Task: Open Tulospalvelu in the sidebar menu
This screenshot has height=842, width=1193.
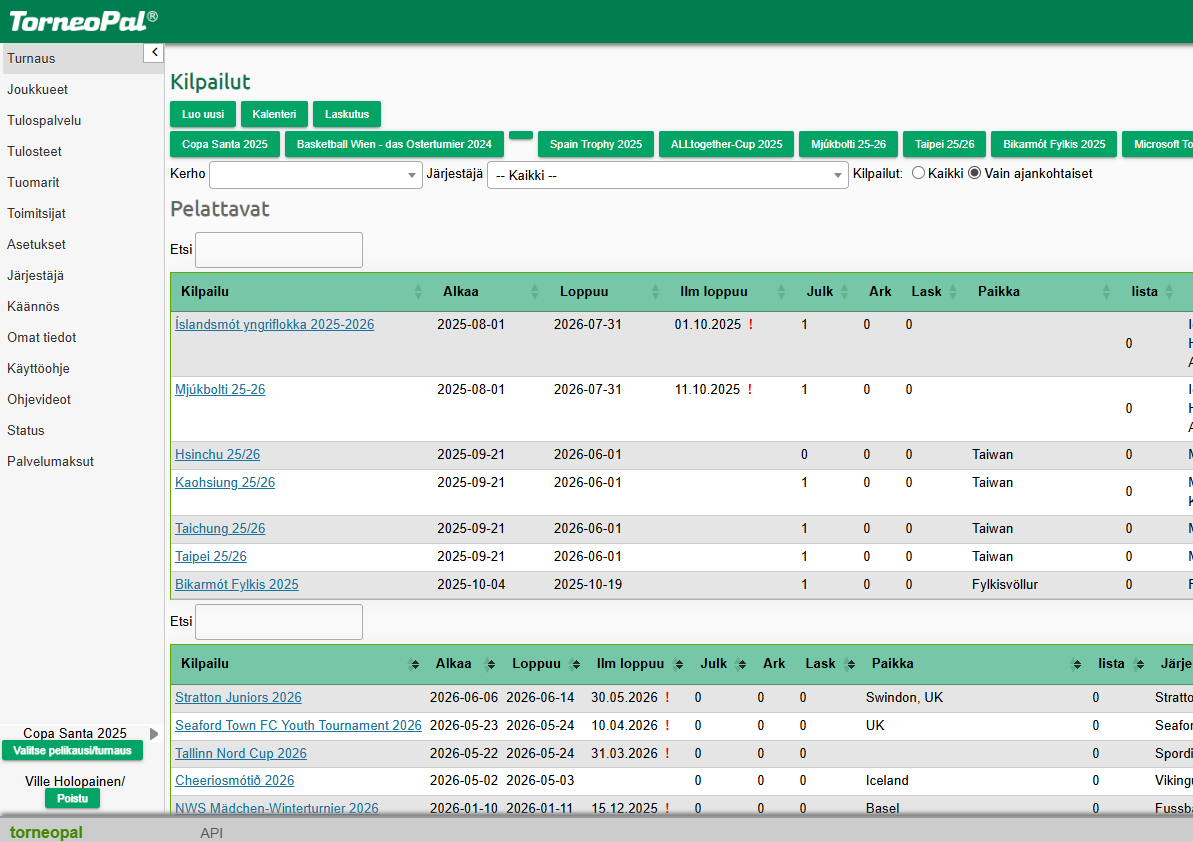Action: [44, 120]
